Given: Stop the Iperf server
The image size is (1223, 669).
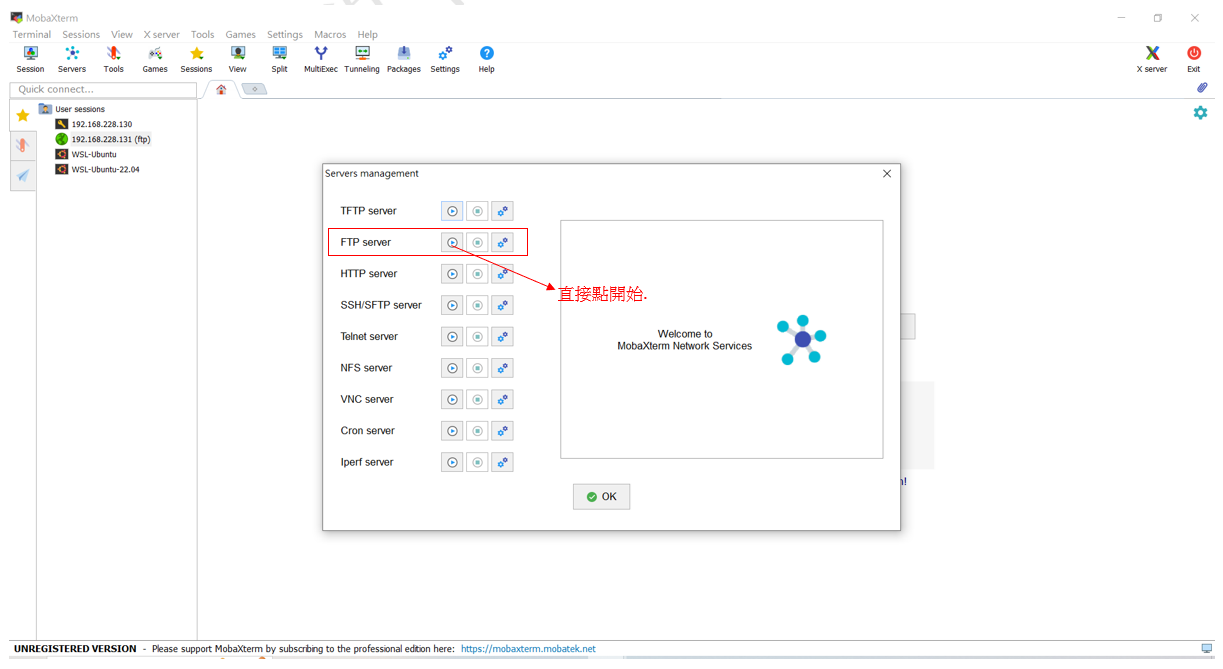Looking at the screenshot, I should [477, 463].
